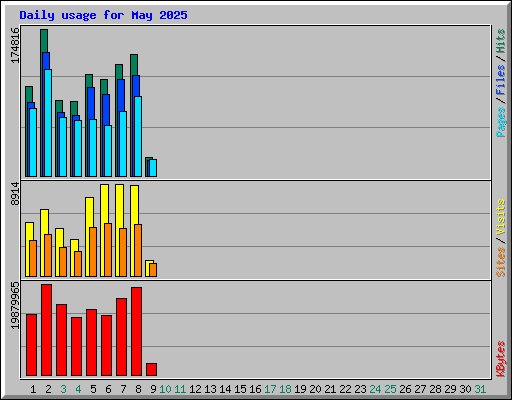Click the "174816" axis value
512x400 pixels.
(x=15, y=45)
